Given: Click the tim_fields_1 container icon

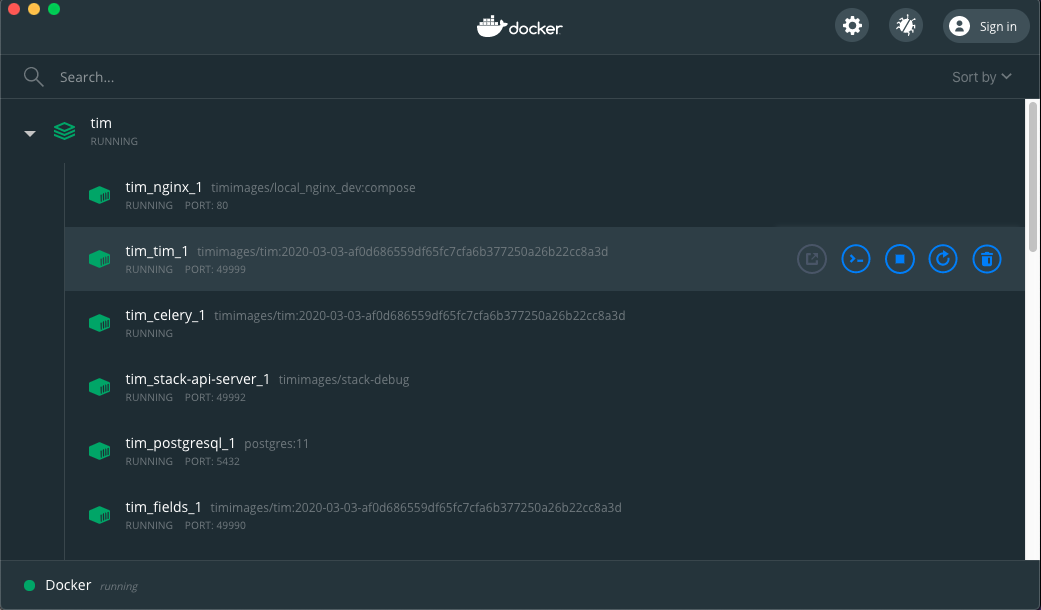Looking at the screenshot, I should pyautogui.click(x=100, y=515).
